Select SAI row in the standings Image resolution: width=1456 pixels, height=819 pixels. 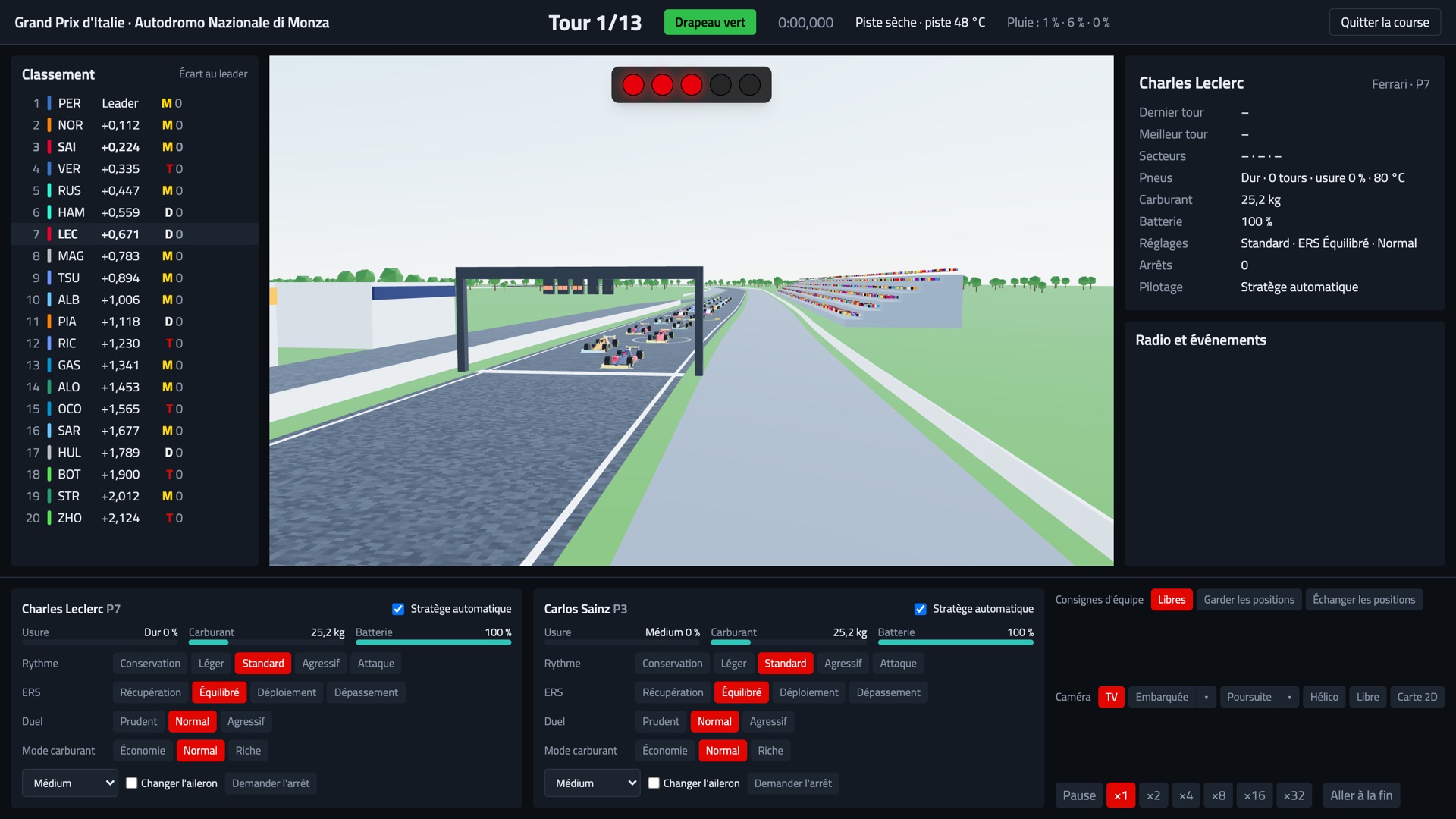[135, 147]
